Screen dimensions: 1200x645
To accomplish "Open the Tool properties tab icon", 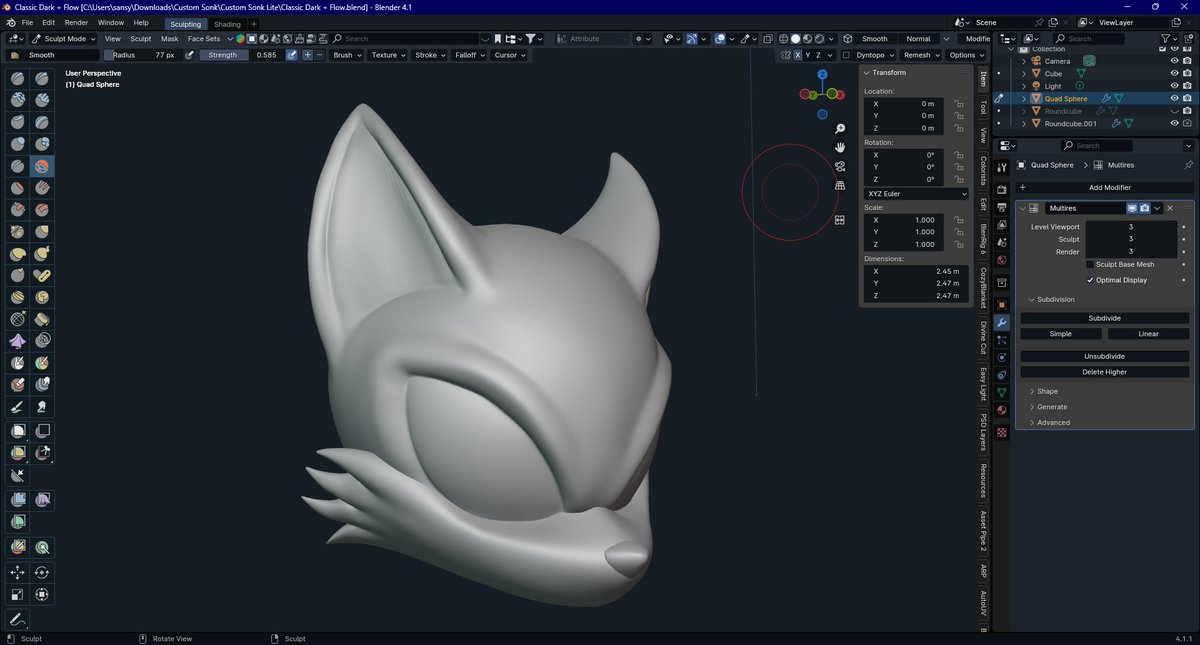I will [x=1002, y=168].
